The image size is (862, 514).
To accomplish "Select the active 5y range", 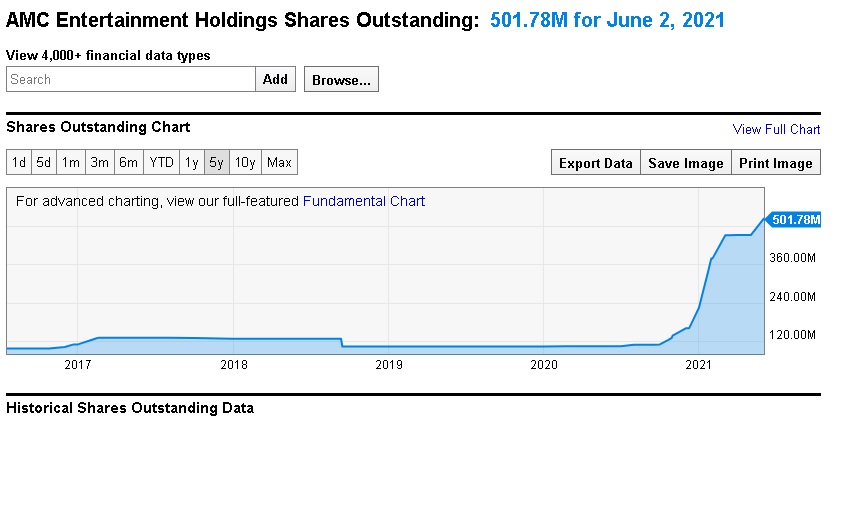I will coord(217,162).
